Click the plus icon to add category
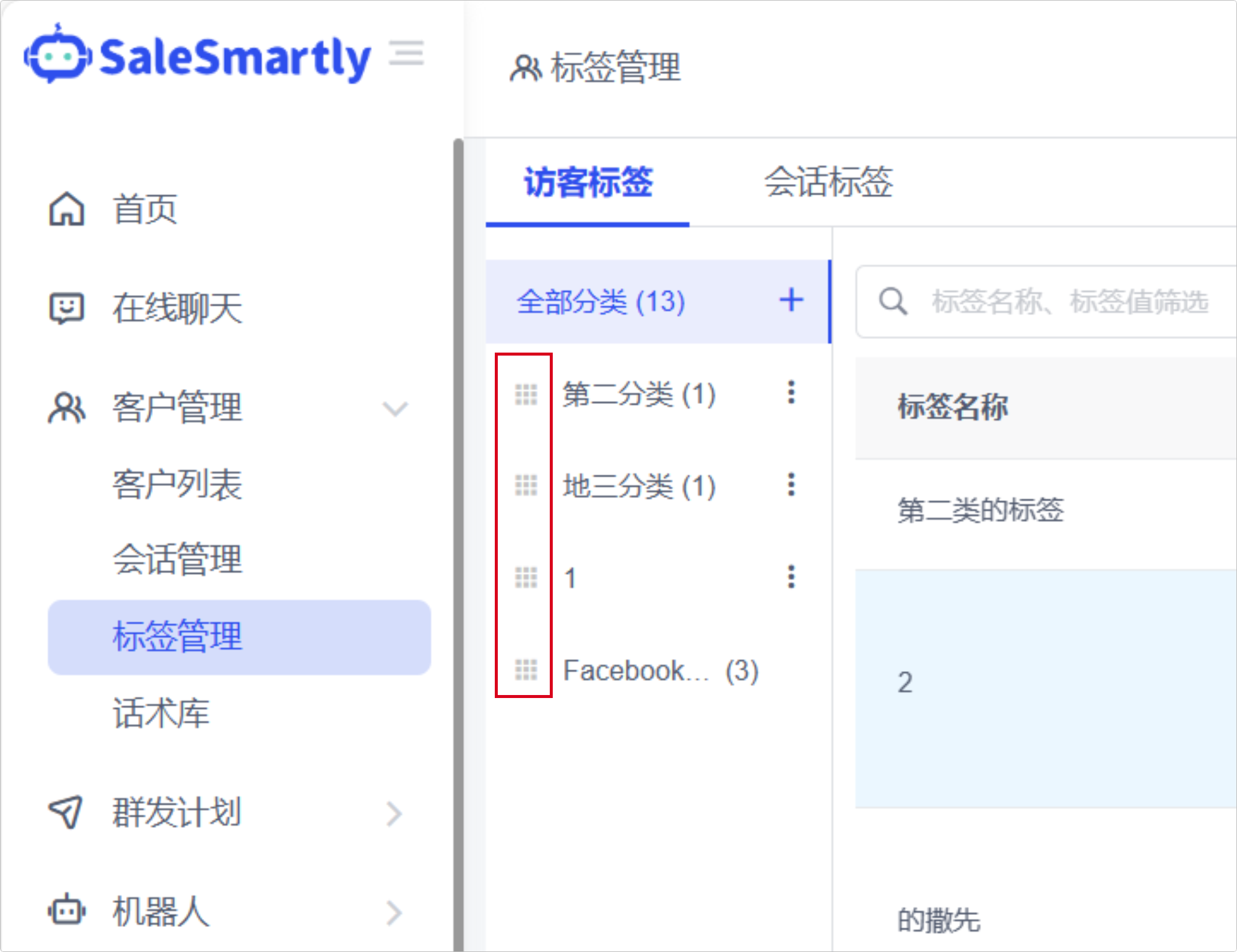1237x952 pixels. (791, 300)
